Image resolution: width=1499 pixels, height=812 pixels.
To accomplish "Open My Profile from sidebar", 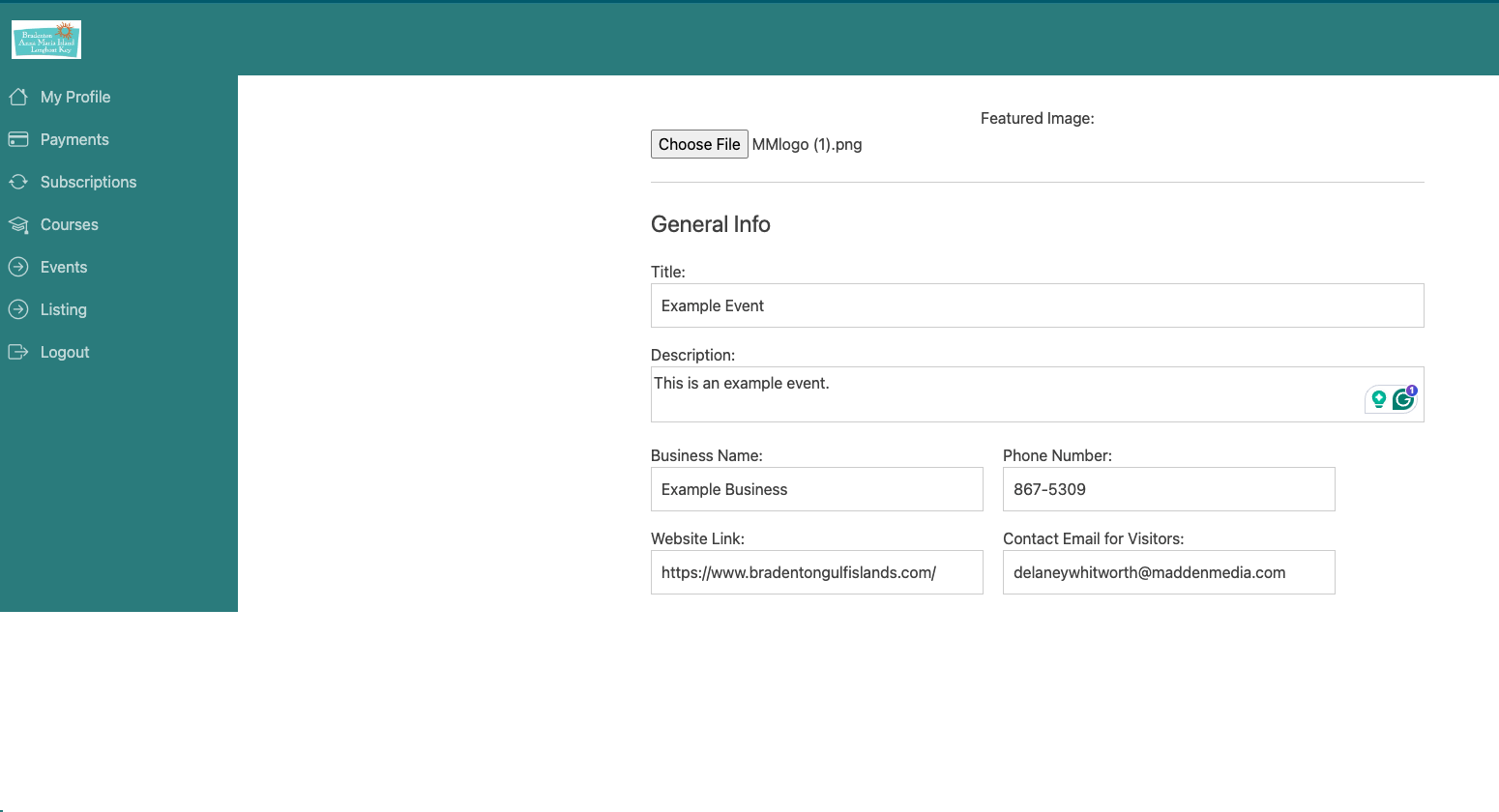I will click(75, 97).
